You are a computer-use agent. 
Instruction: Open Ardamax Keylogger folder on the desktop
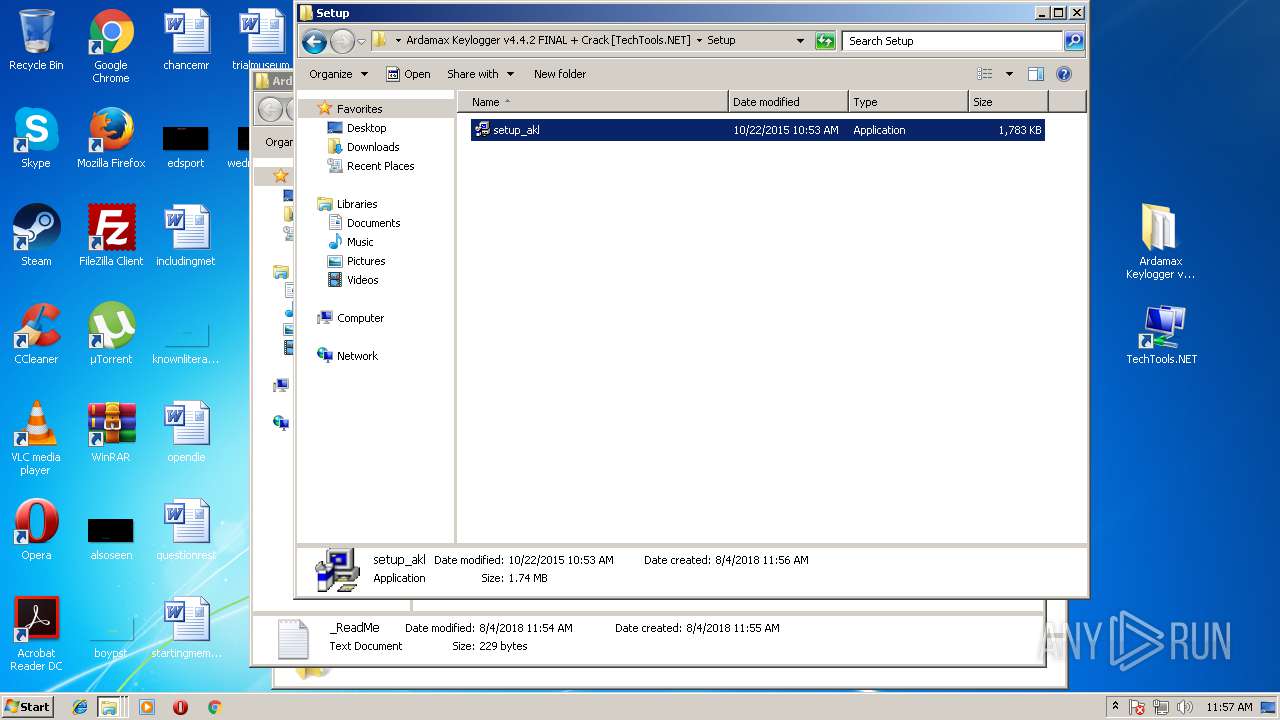click(1160, 242)
